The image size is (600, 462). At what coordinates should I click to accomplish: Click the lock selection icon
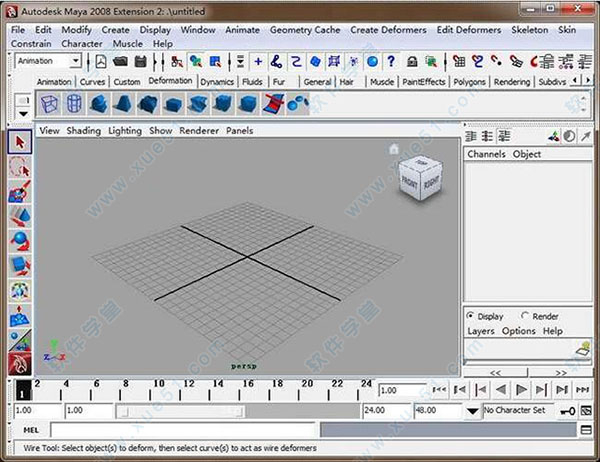412,61
